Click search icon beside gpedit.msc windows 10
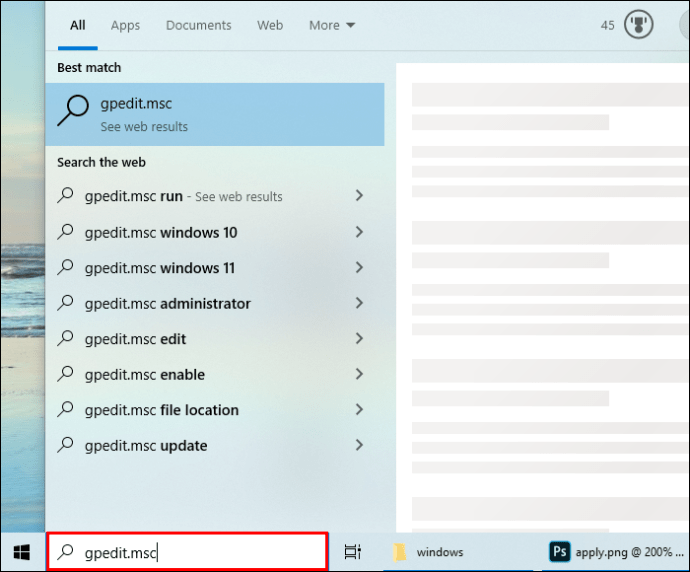Image resolution: width=690 pixels, height=572 pixels. (x=66, y=232)
